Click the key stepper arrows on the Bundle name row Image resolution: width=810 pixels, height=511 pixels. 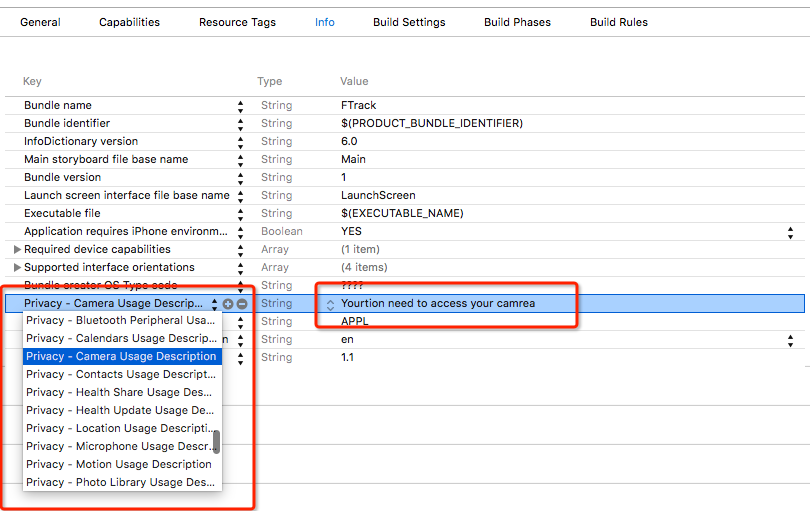240,106
